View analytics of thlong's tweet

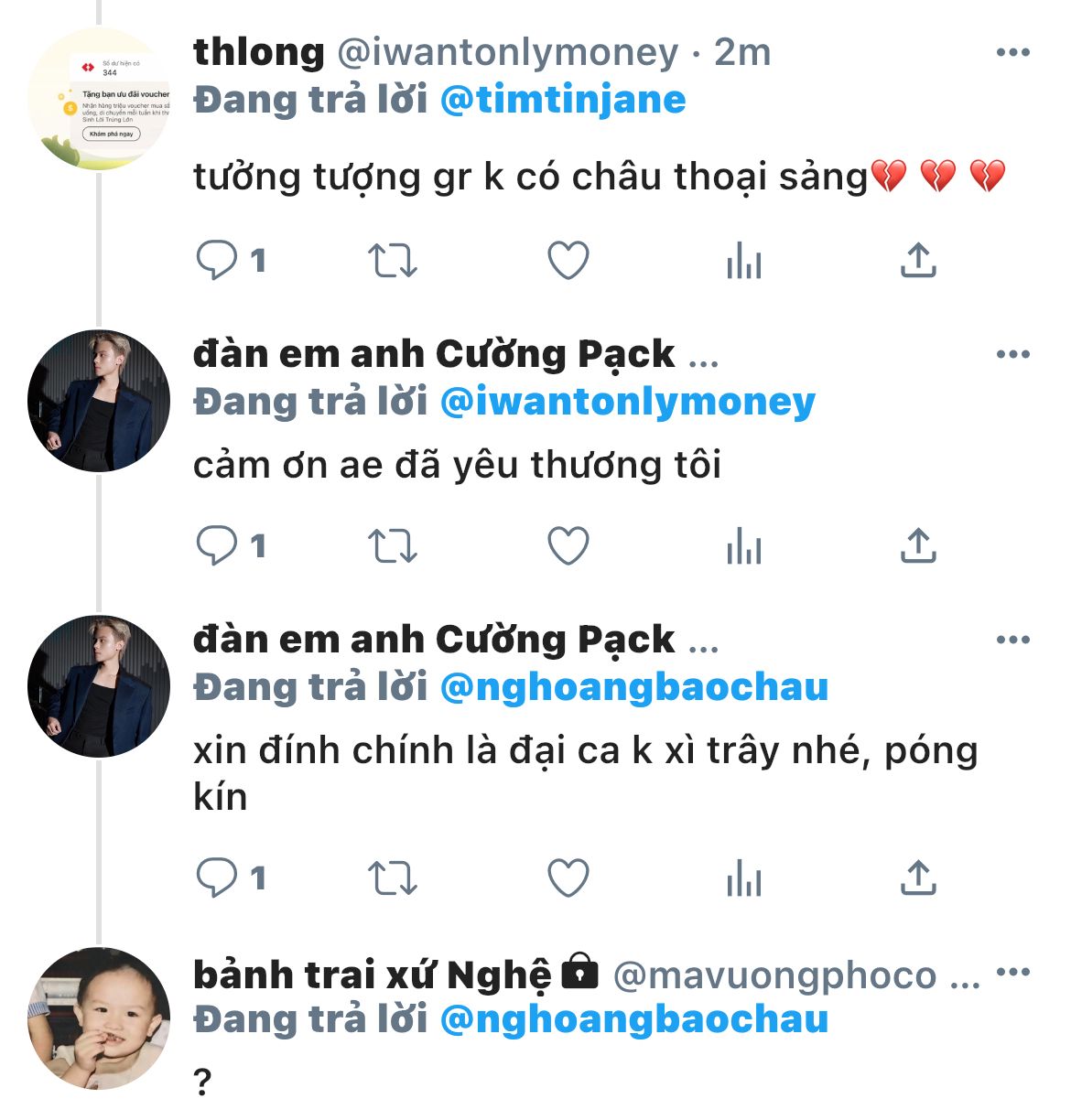click(743, 263)
